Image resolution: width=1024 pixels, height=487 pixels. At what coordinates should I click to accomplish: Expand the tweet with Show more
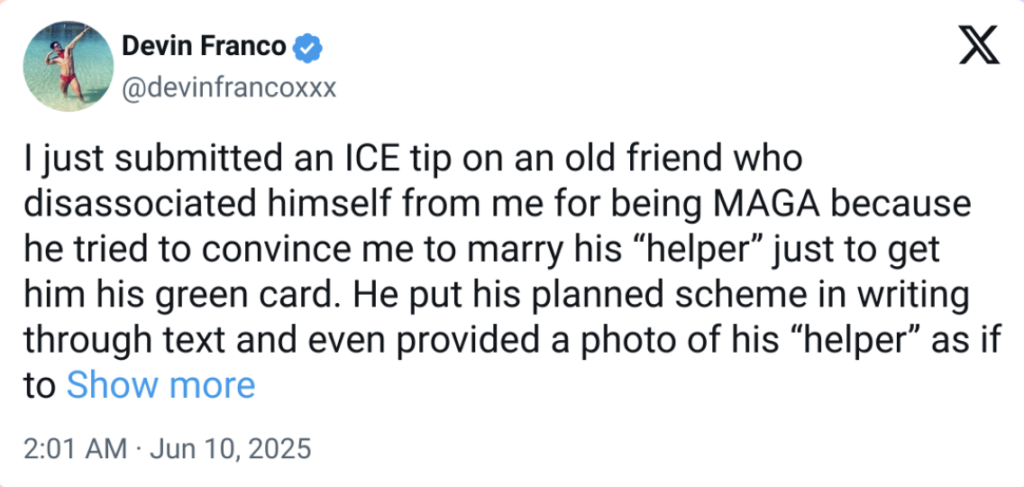[x=161, y=386]
